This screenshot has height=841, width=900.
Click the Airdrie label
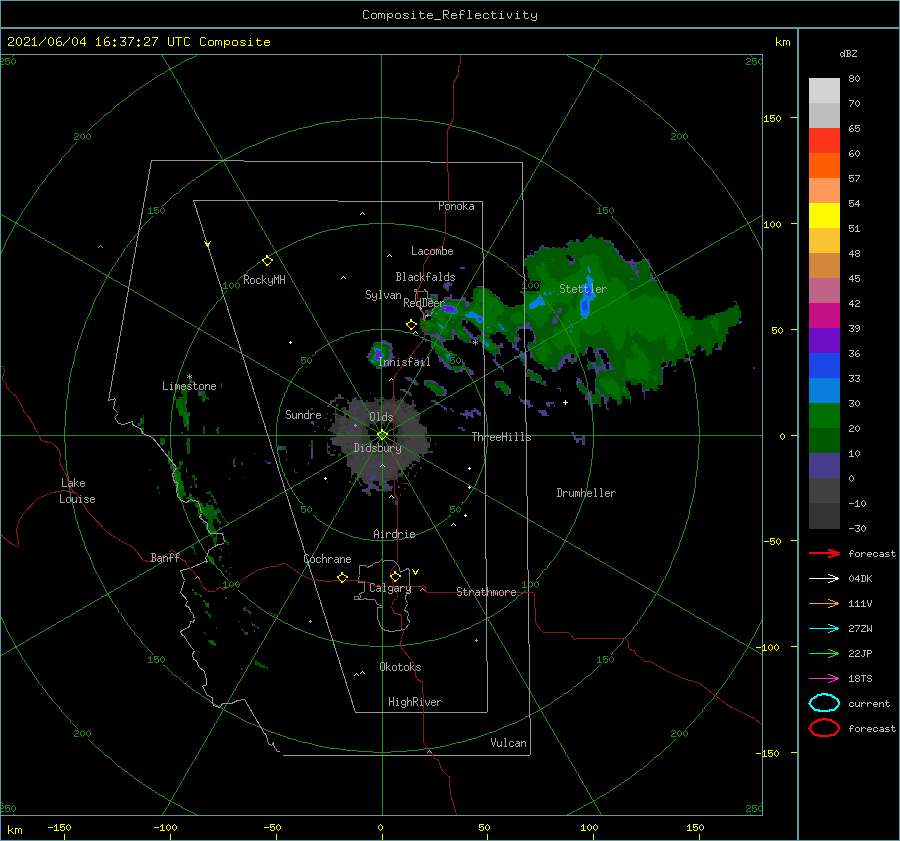pyautogui.click(x=394, y=534)
